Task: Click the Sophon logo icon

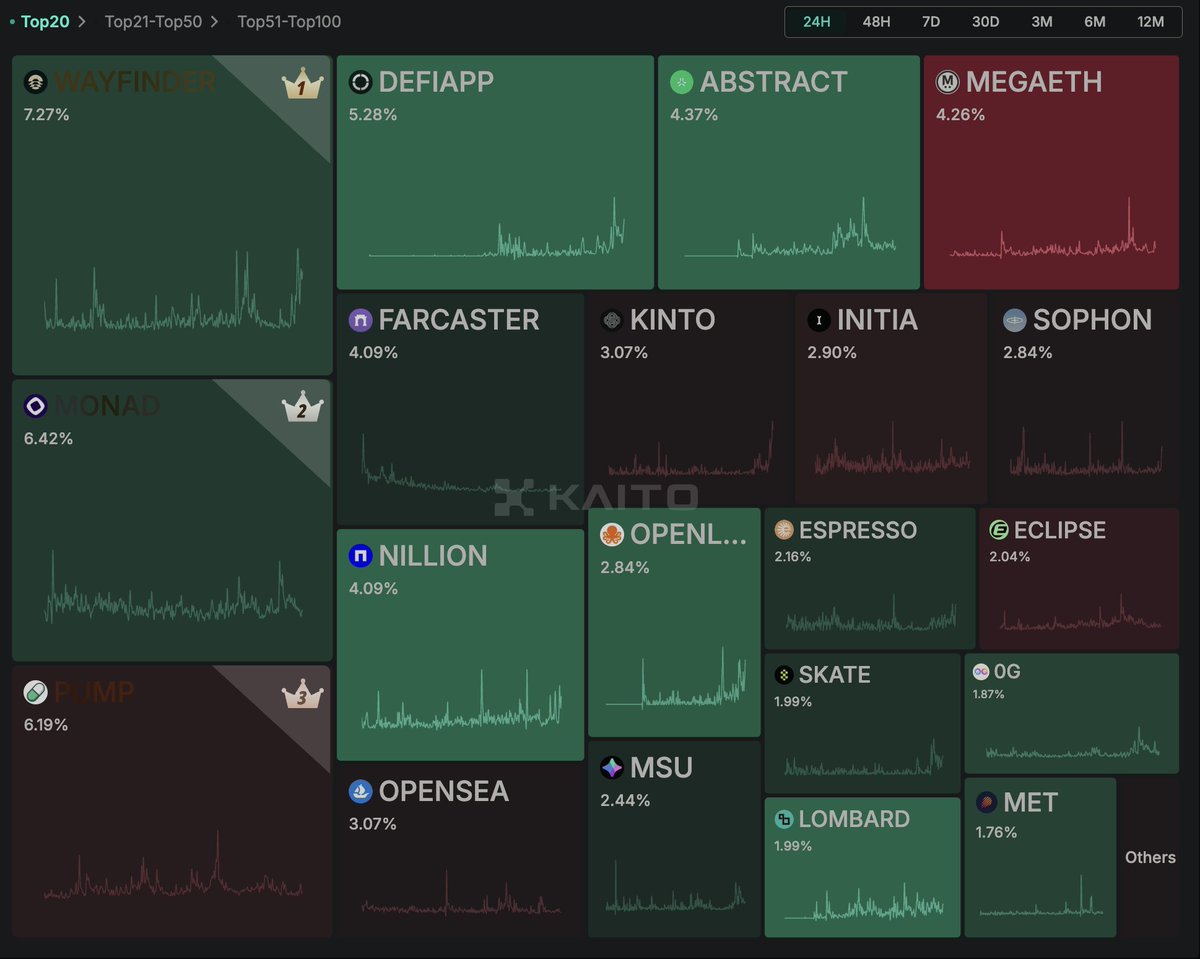Action: coord(1015,320)
